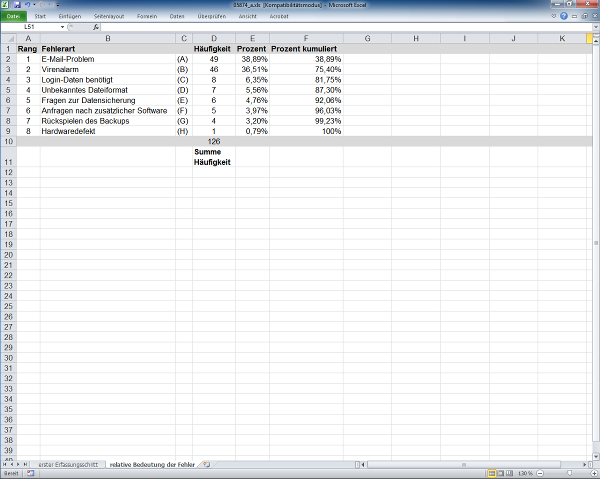Go to the next sheet tab arrow
This screenshot has width=600, height=479.
[x=18, y=465]
